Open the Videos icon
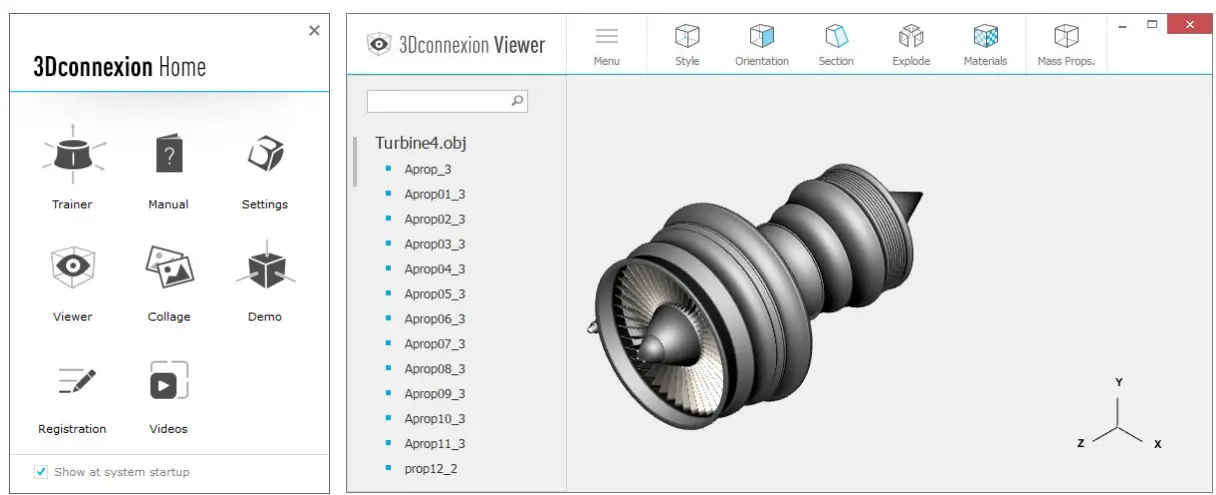This screenshot has height=495, width=1216. [169, 381]
